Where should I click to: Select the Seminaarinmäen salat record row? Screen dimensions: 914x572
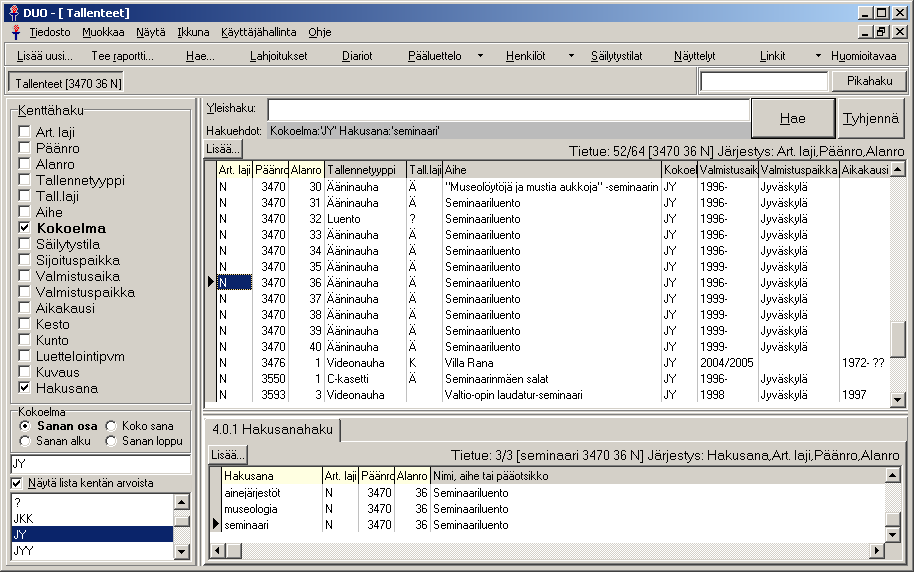553,378
